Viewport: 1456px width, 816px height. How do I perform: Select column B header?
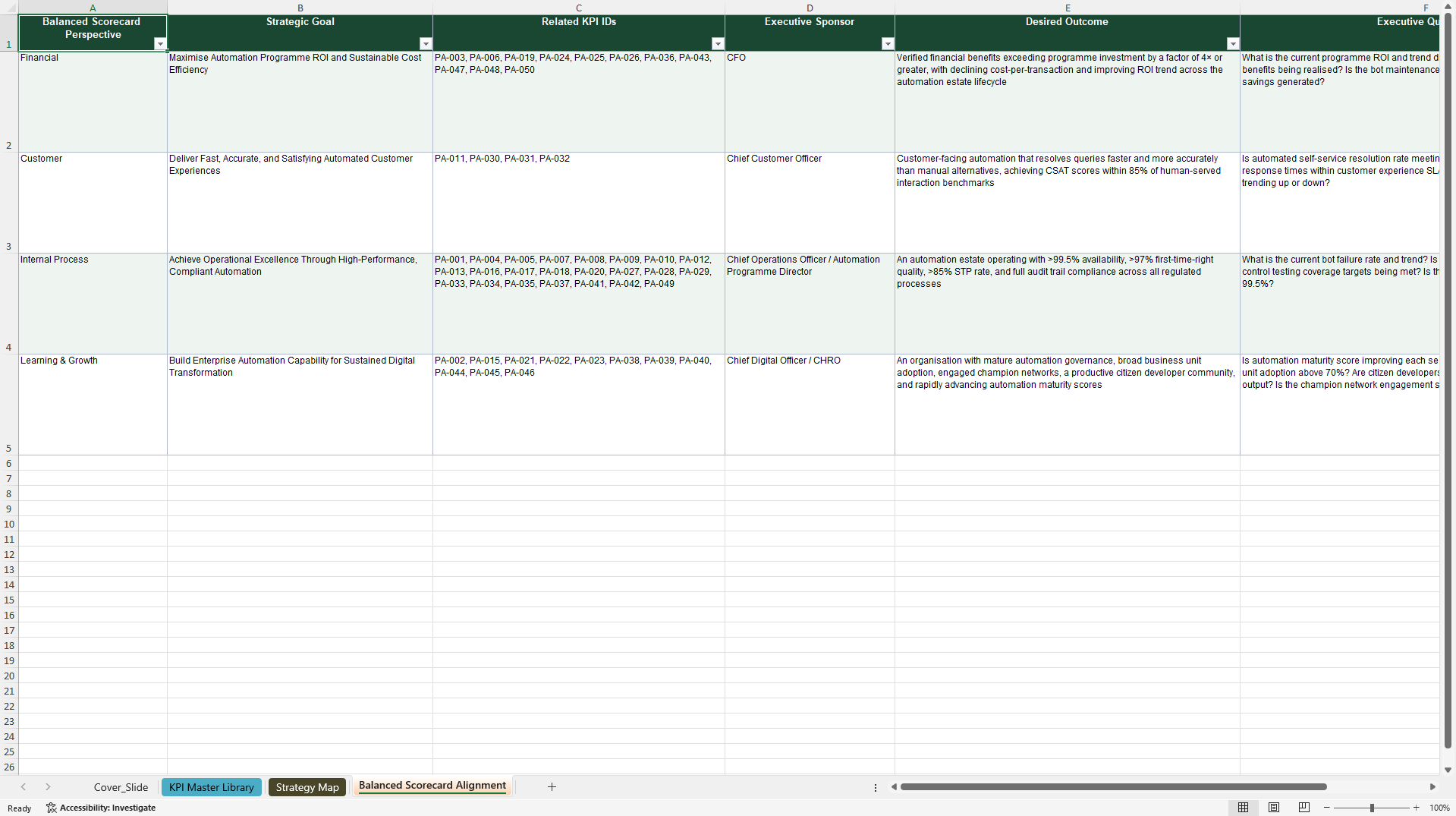(x=300, y=8)
